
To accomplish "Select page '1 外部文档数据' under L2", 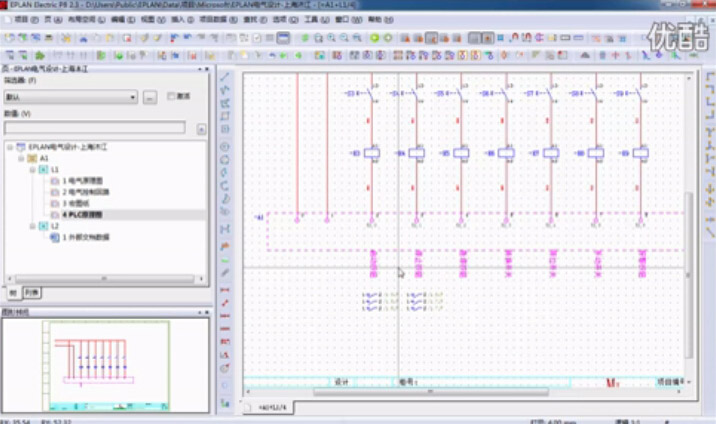I will (86, 237).
